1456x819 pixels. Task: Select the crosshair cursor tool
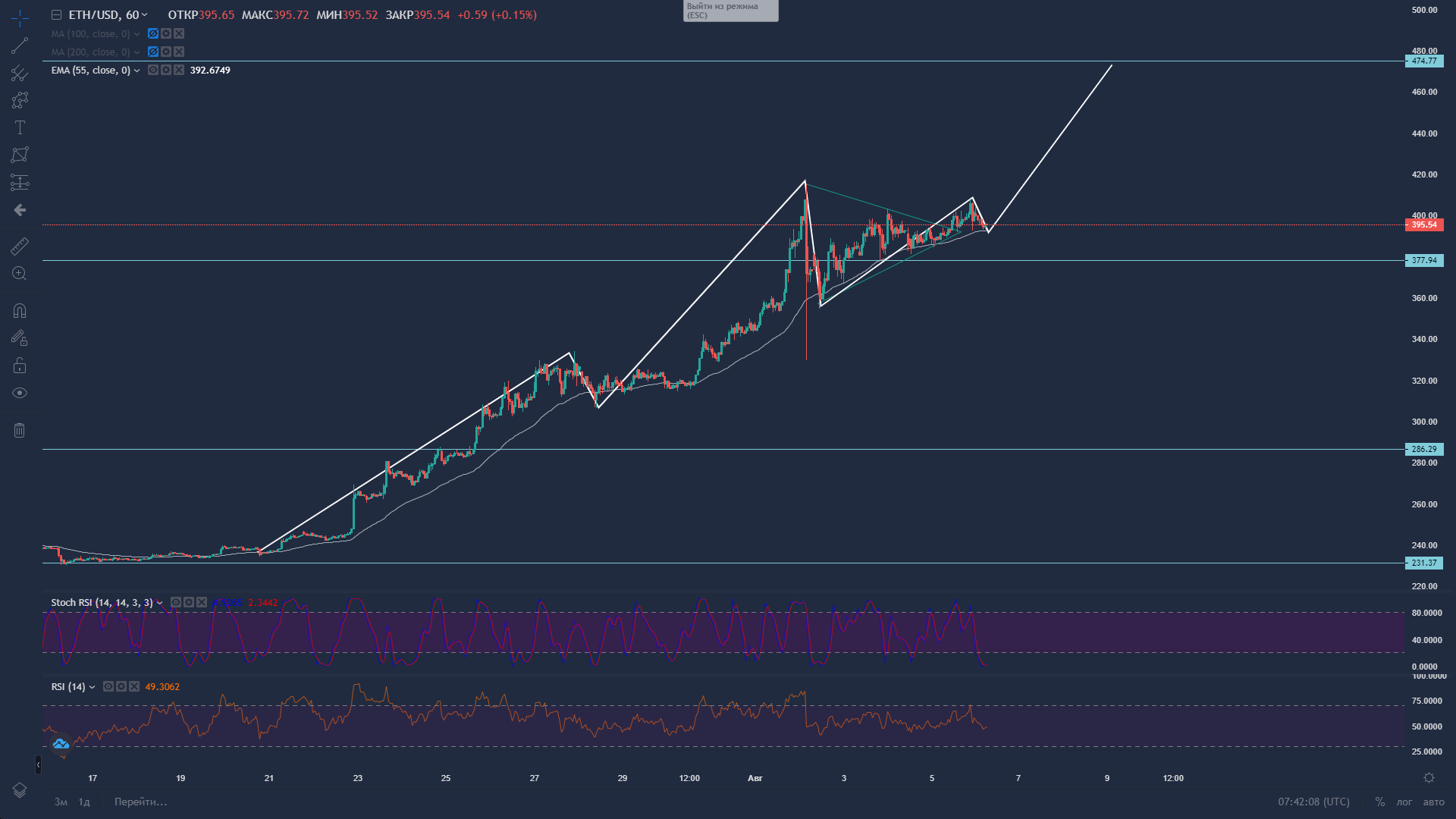point(20,18)
